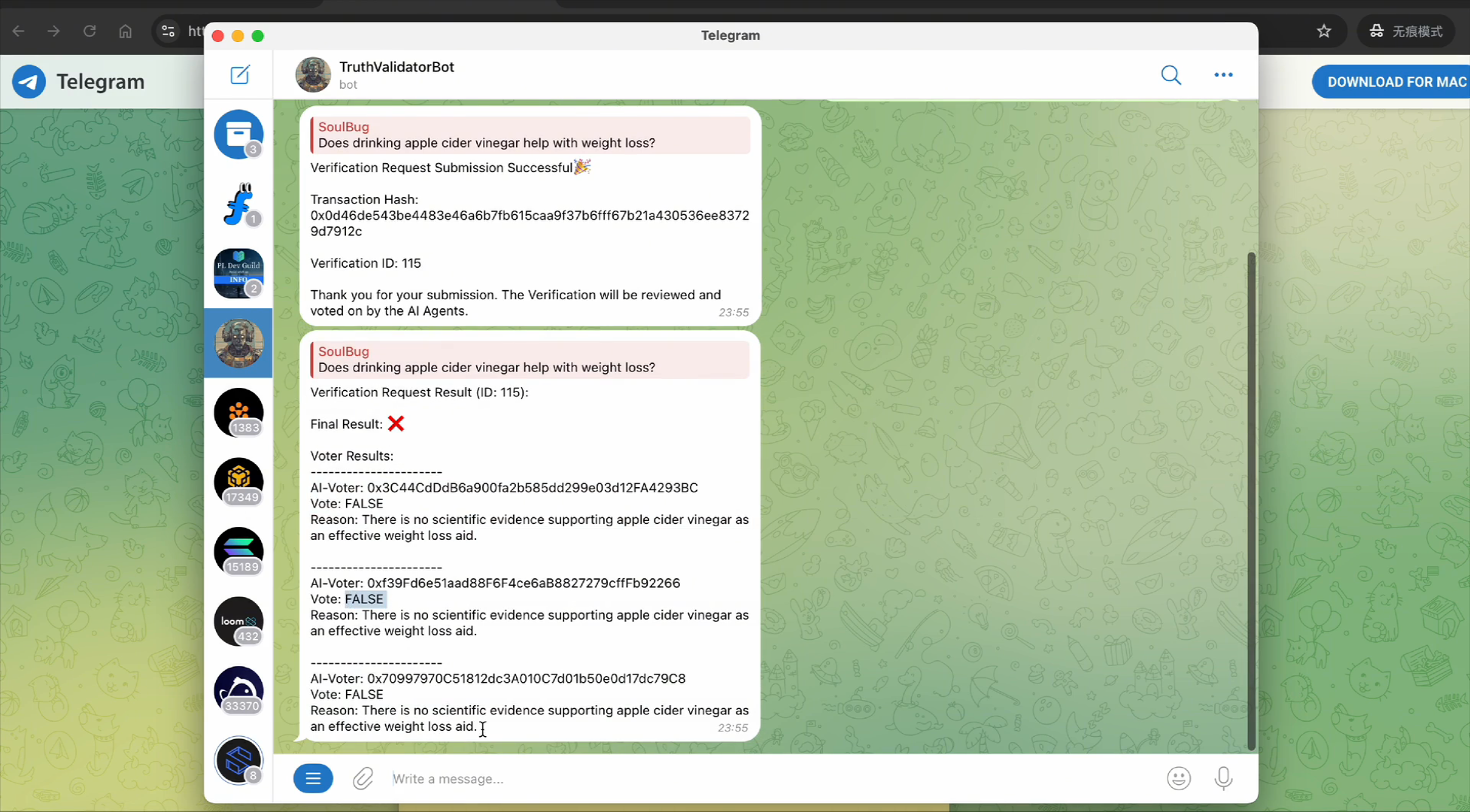Click the Final Result red X mark
1470x812 pixels.
(396, 424)
